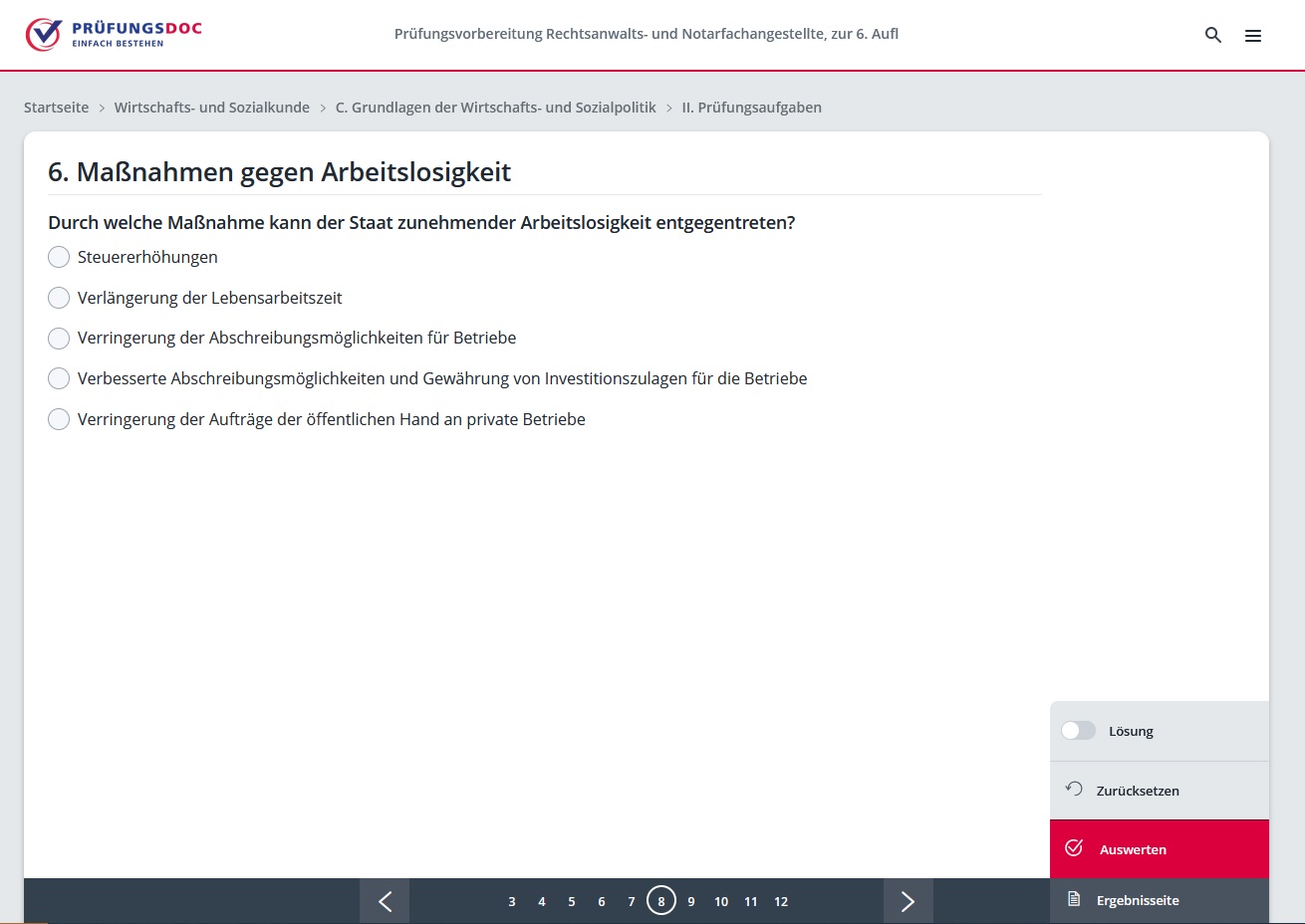Open Wirtschafts- und Sozialkunde breadcrumb
Screen dimensions: 1305x924
pyautogui.click(x=211, y=108)
